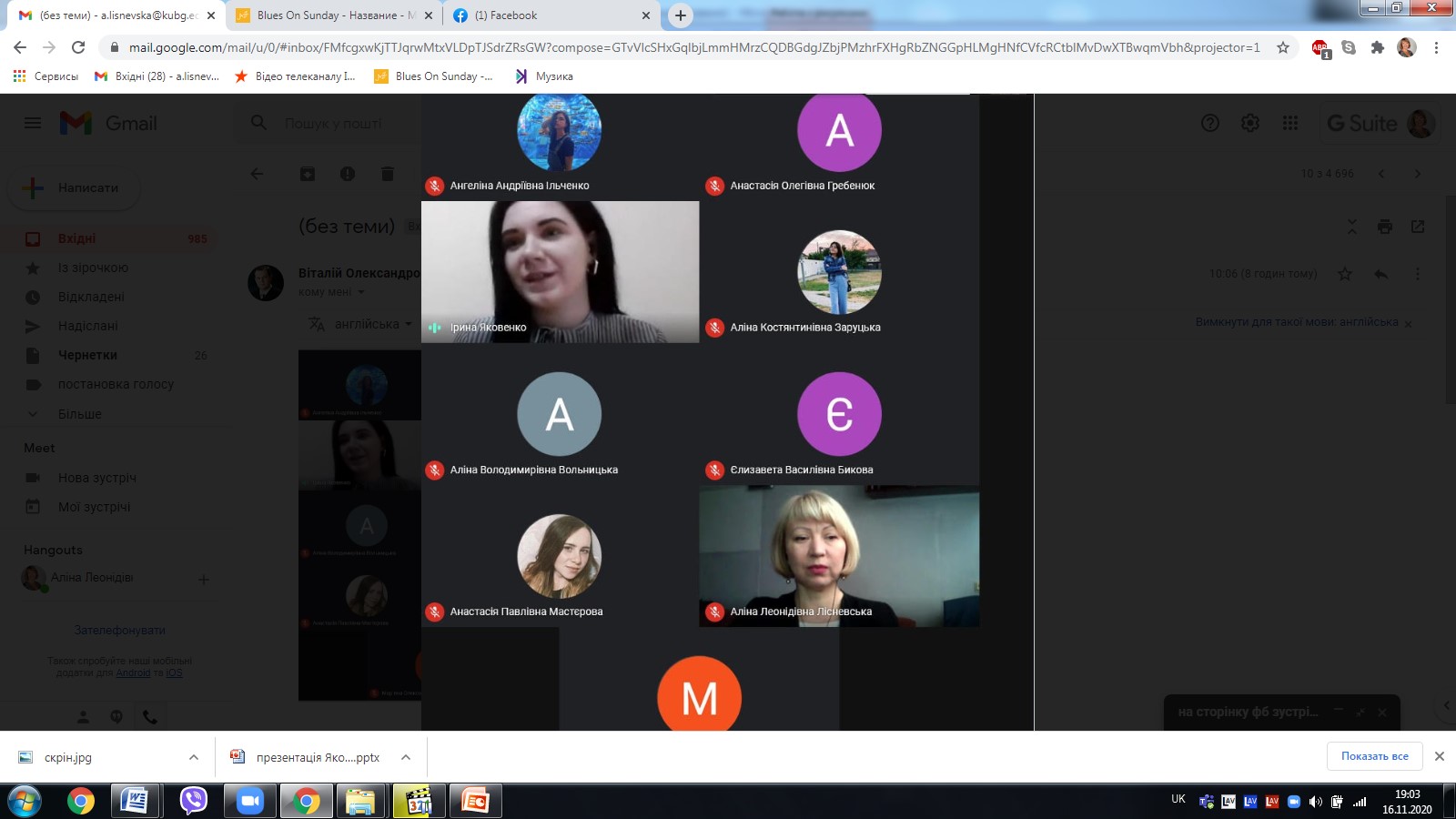Switch to the Blues On Sunday tab
The width and height of the screenshot is (1456, 819).
328,15
